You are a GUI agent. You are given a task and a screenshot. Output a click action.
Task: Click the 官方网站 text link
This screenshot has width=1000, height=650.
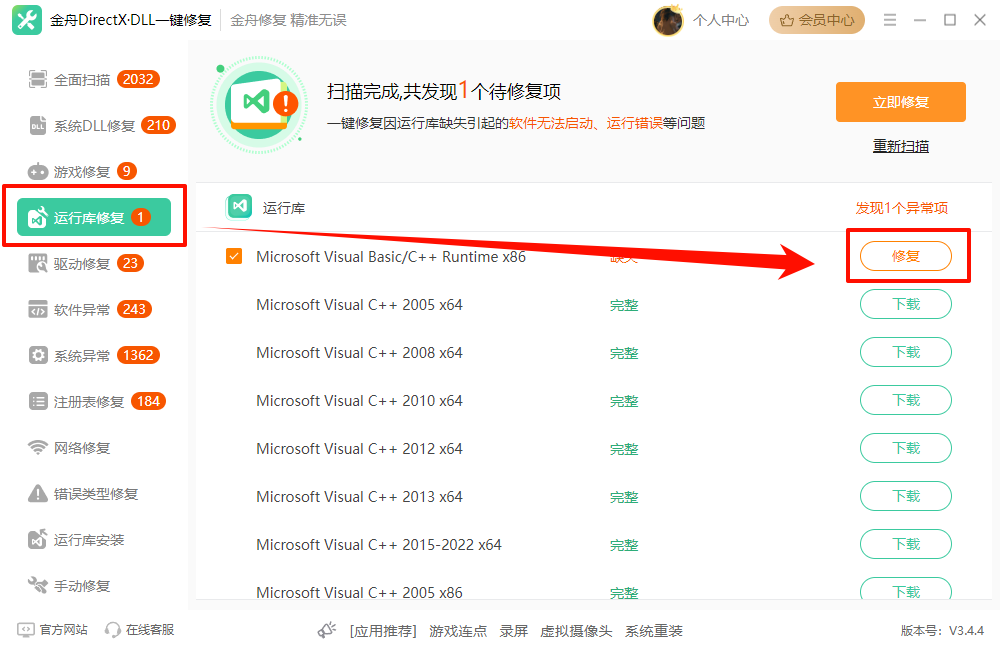(x=64, y=630)
